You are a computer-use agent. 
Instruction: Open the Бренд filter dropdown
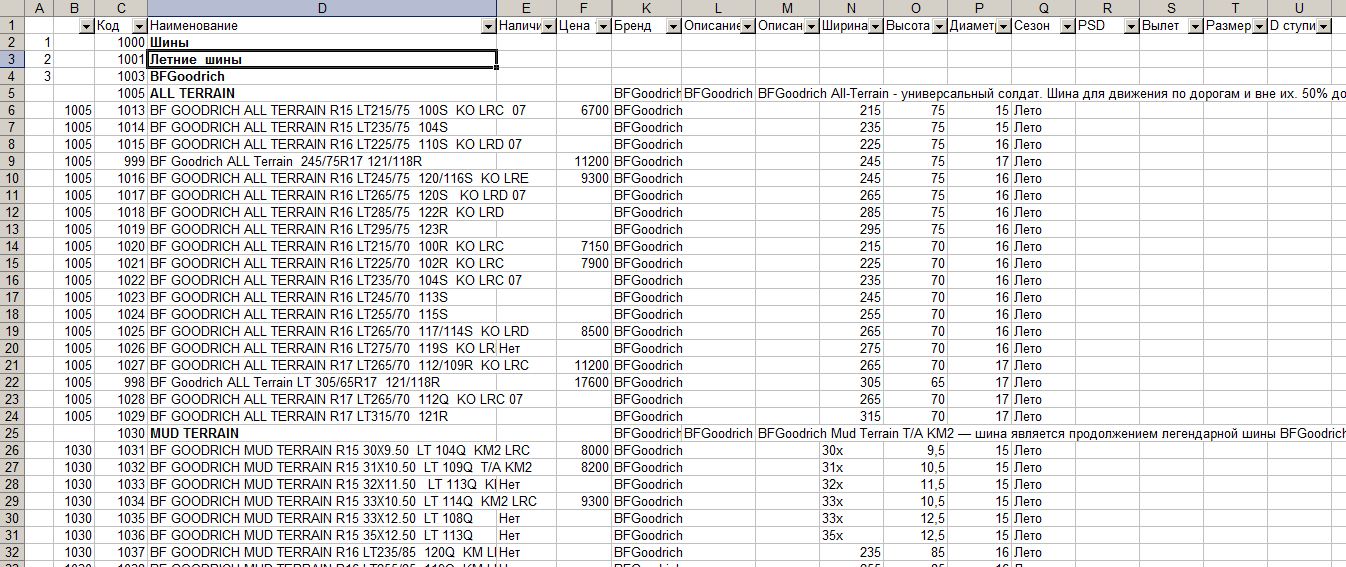[x=673, y=26]
